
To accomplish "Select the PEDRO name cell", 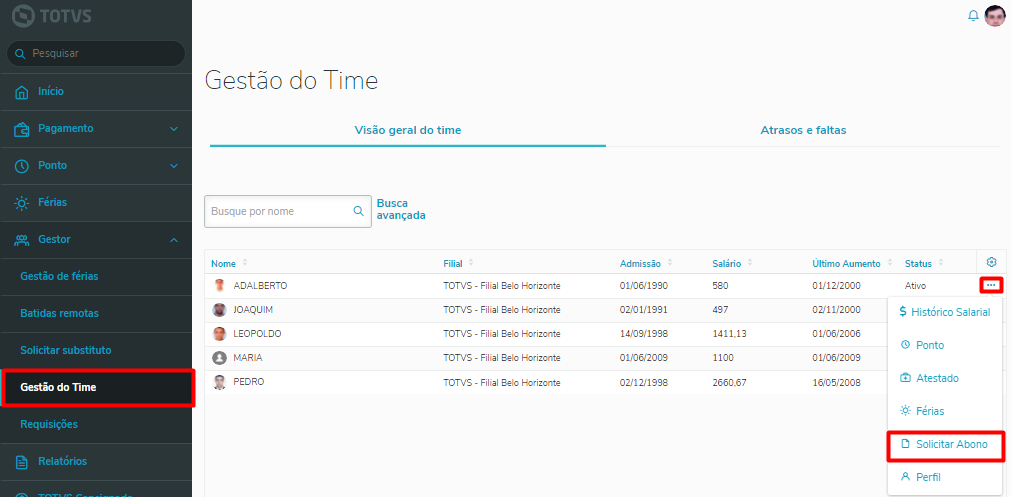I will coord(248,382).
